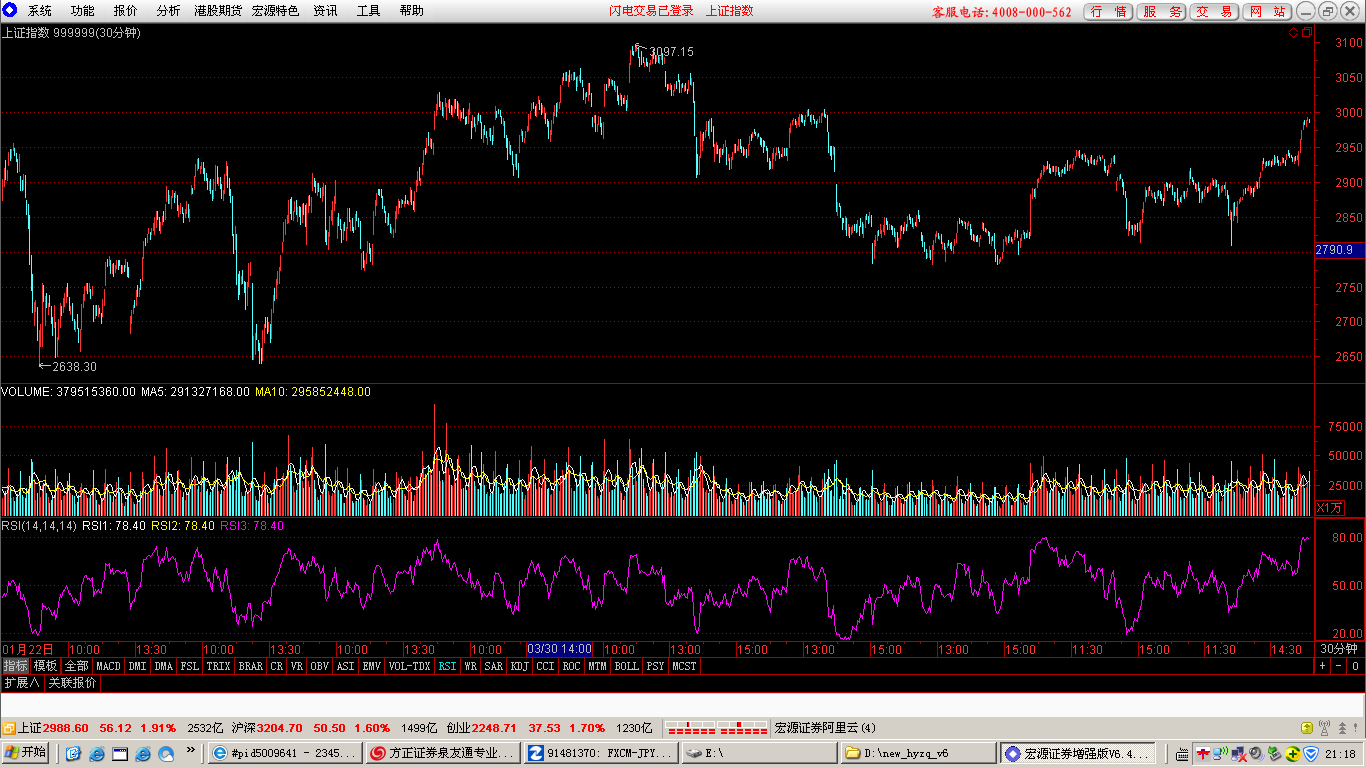Viewport: 1366px width, 768px height.
Task: Open the 系统 menu
Action: tap(40, 11)
